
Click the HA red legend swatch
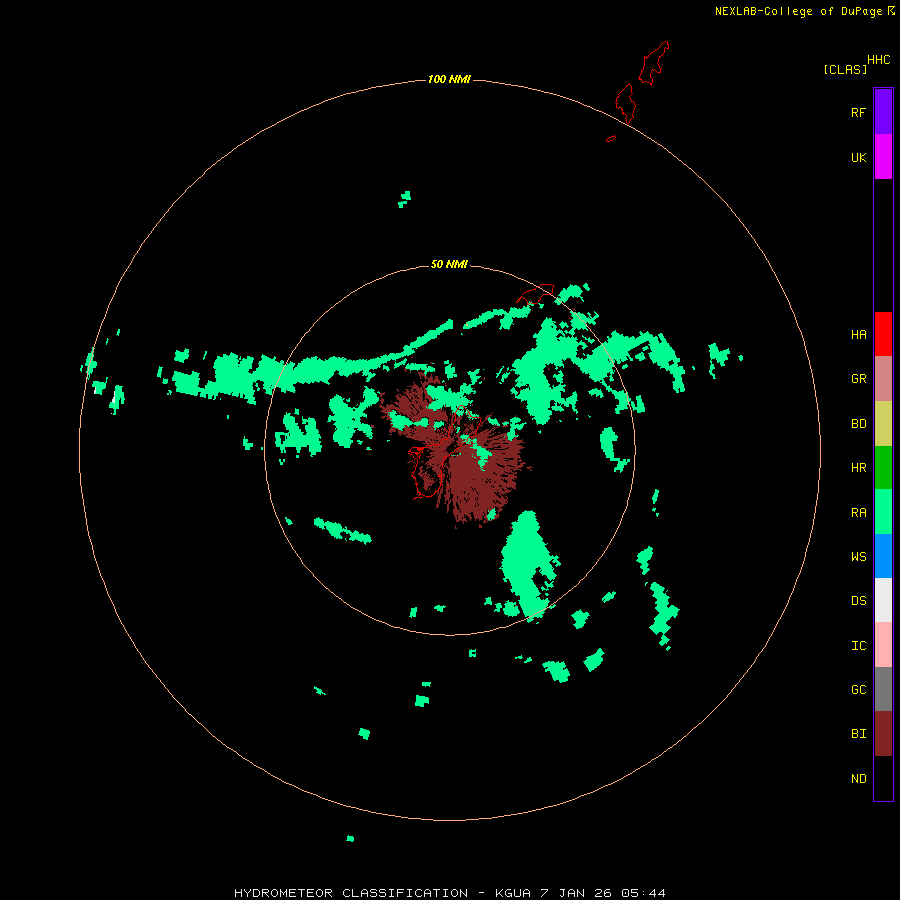click(883, 334)
